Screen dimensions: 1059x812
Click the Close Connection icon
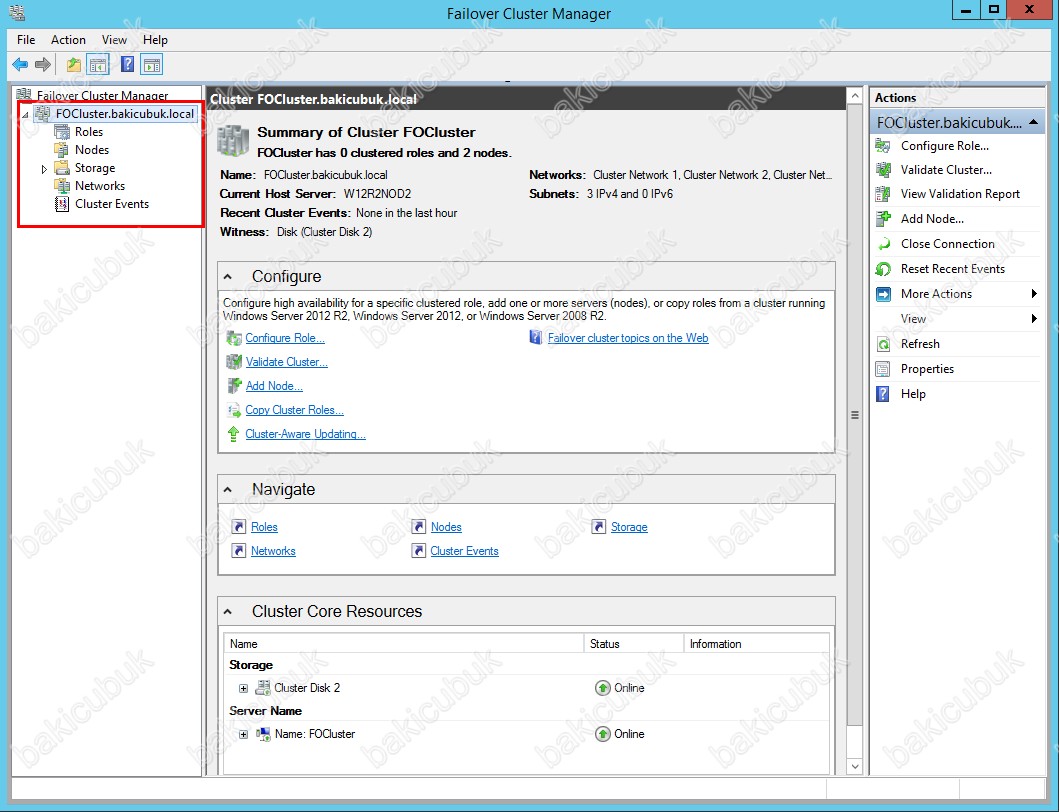pos(883,244)
